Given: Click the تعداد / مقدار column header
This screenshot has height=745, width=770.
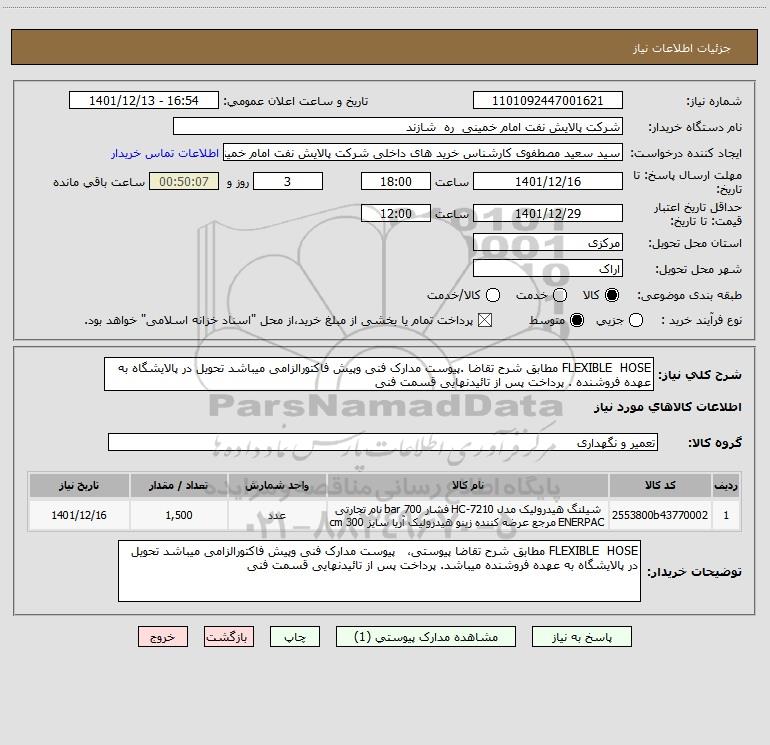Looking at the screenshot, I should tap(179, 485).
